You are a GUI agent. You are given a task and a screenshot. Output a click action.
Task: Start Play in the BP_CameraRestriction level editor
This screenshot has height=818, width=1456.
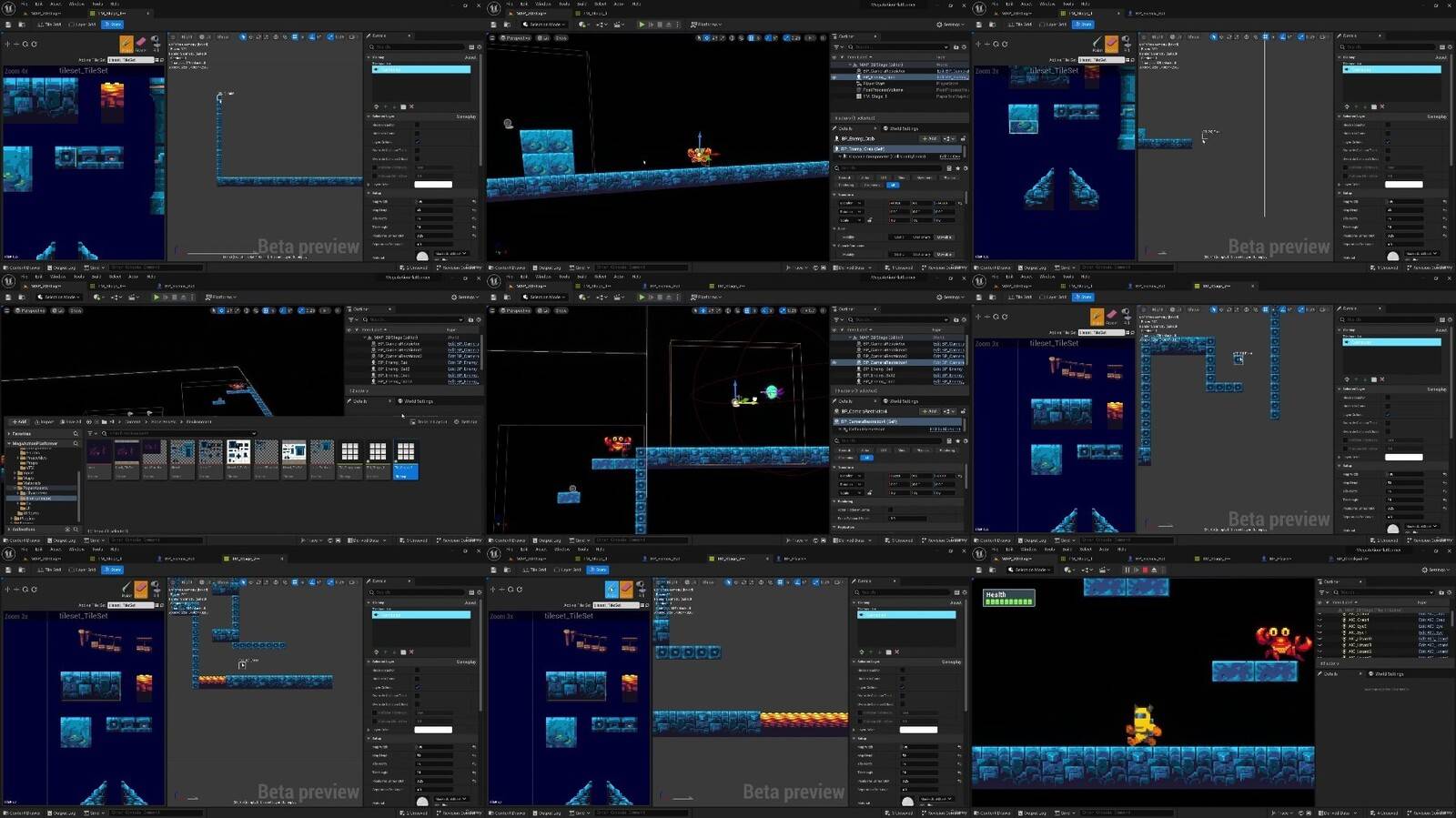pos(642,298)
